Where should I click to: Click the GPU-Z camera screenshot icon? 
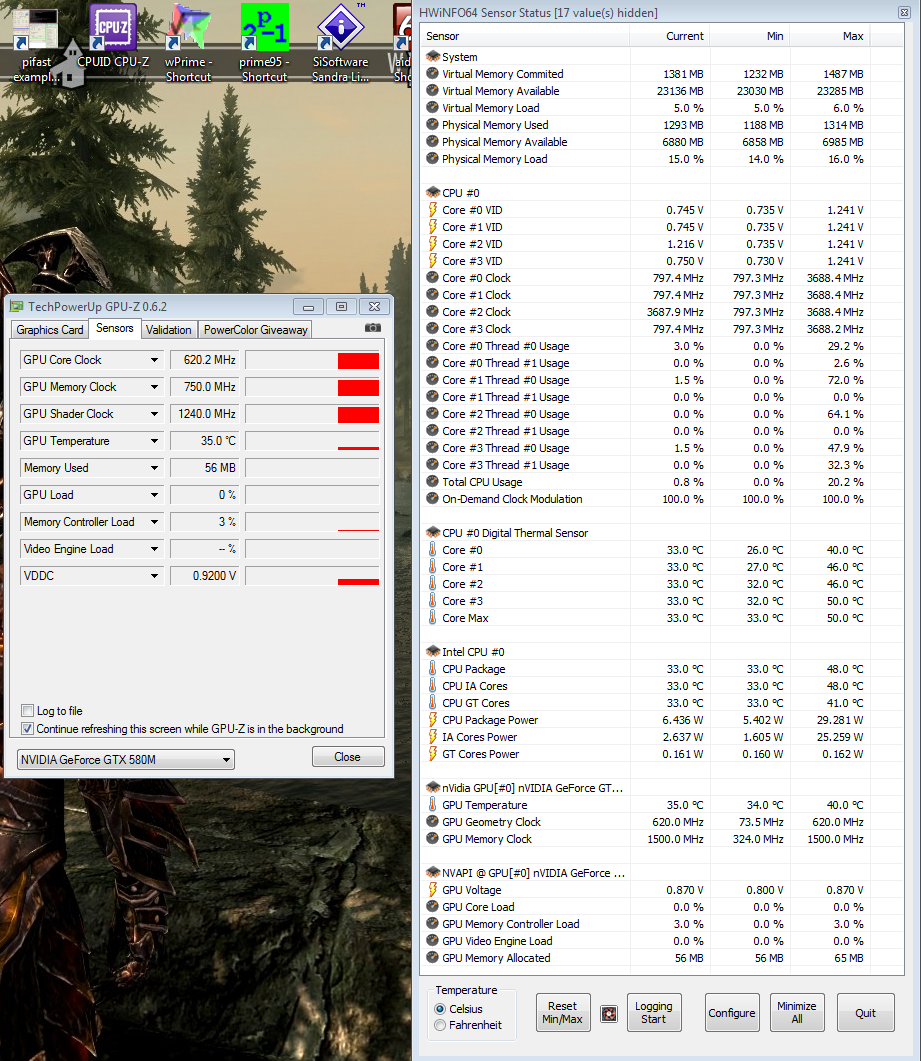[x=373, y=328]
